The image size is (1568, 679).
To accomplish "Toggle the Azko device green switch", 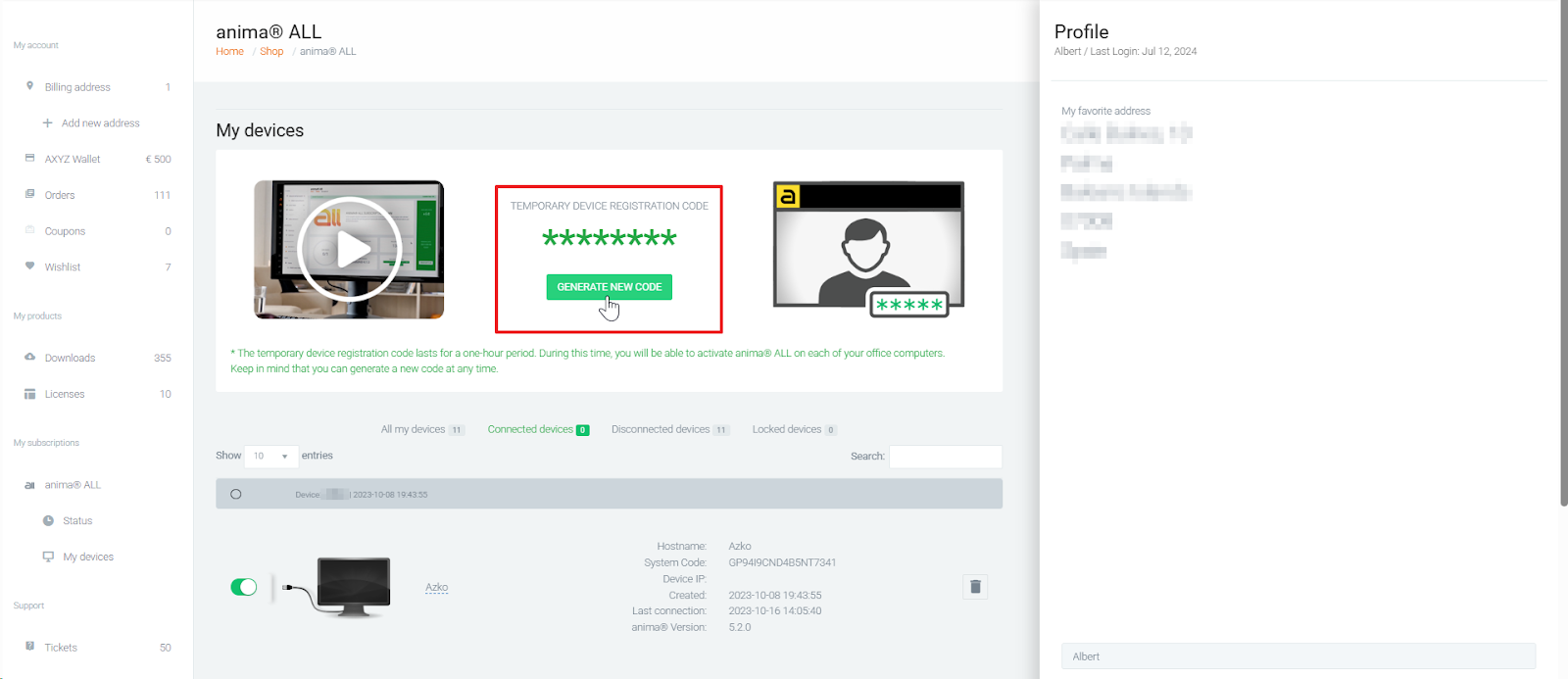I will 243,587.
